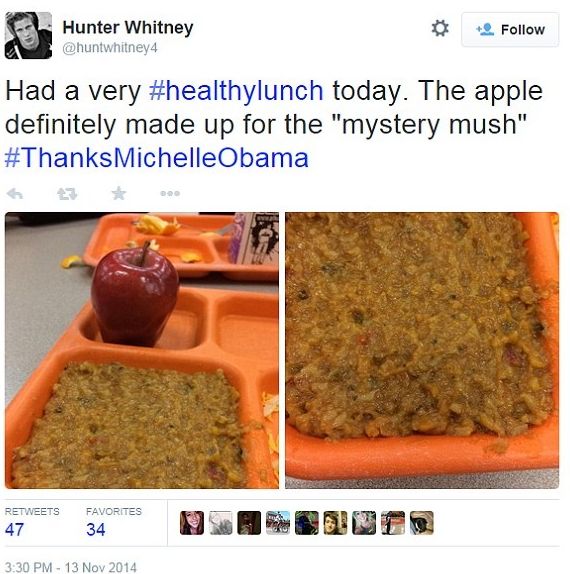The width and height of the screenshot is (570, 574).
Task: Open the #ThanksMichelleObama hashtag
Action: click(x=157, y=158)
